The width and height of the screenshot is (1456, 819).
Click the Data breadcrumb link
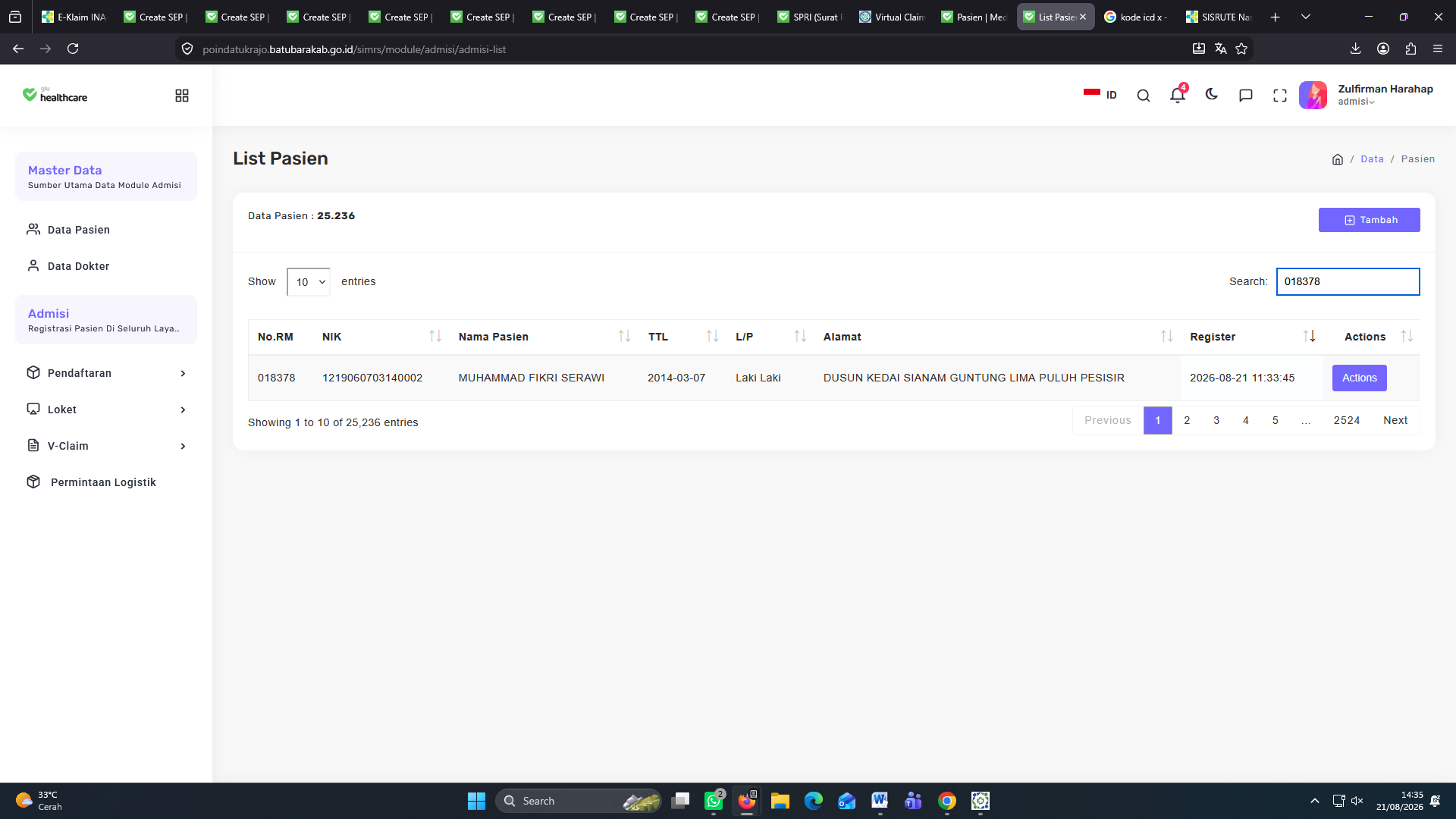[1372, 159]
